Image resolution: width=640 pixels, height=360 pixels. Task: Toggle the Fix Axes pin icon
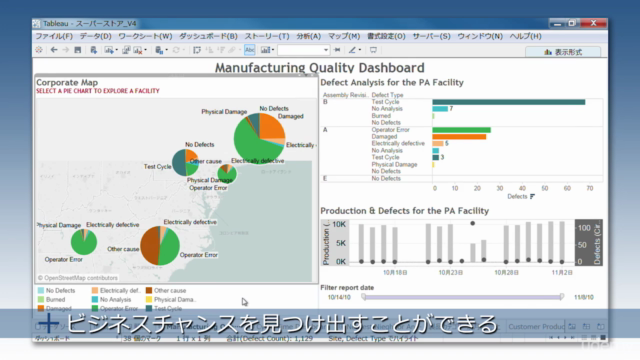coord(337,50)
